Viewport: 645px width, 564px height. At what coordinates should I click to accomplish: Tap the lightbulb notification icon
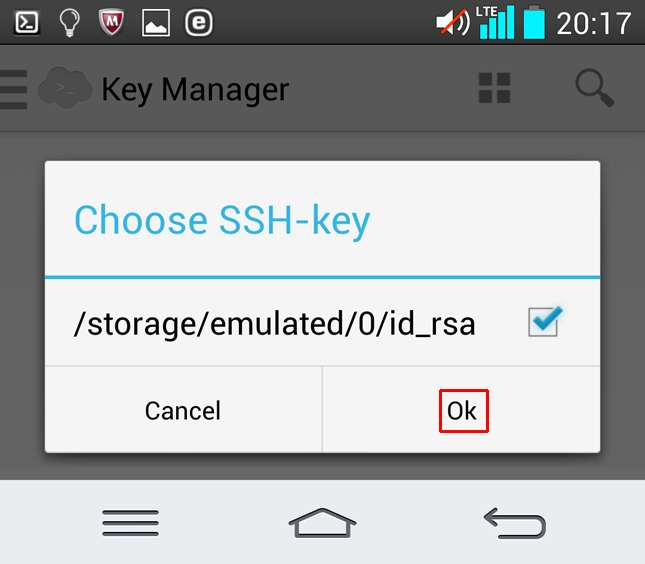[x=70, y=22]
